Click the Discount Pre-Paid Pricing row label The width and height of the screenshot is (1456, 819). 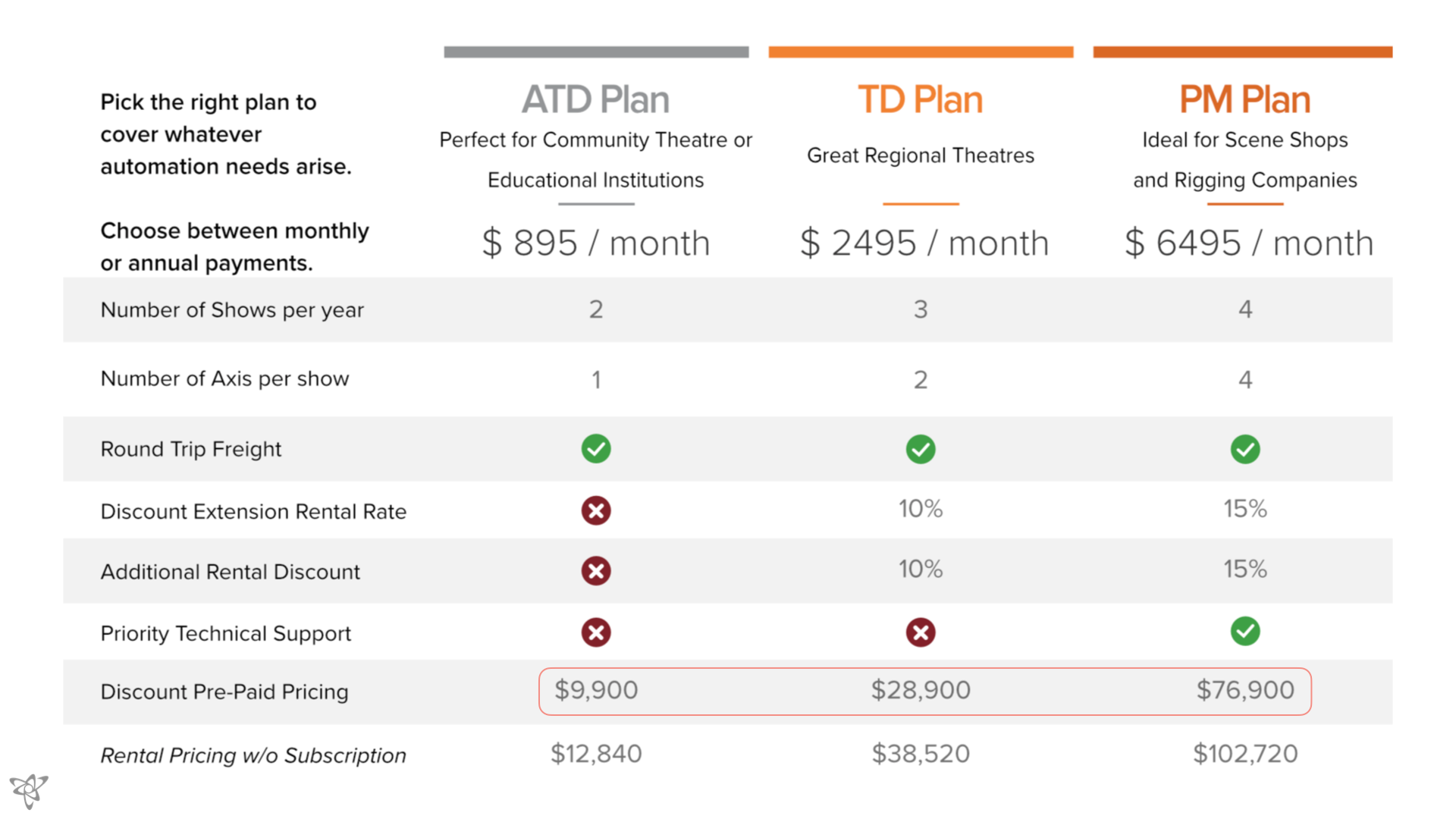224,692
